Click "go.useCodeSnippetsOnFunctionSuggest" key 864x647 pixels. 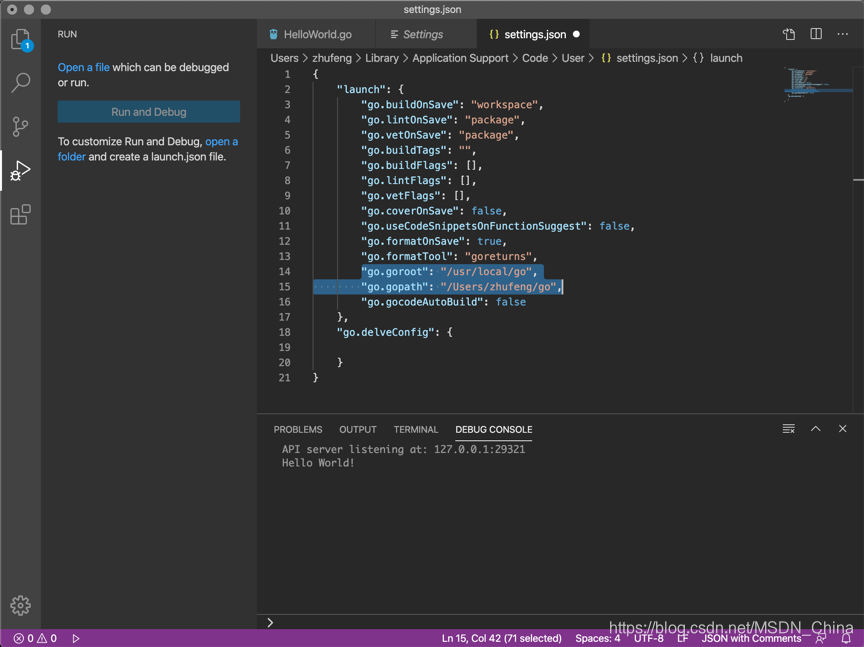[474, 226]
